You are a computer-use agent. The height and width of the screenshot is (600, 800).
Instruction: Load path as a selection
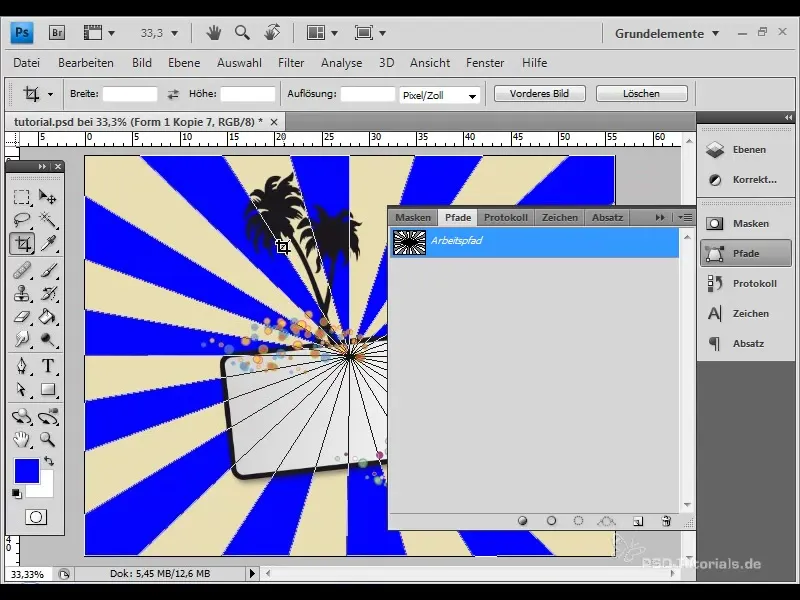tap(578, 521)
